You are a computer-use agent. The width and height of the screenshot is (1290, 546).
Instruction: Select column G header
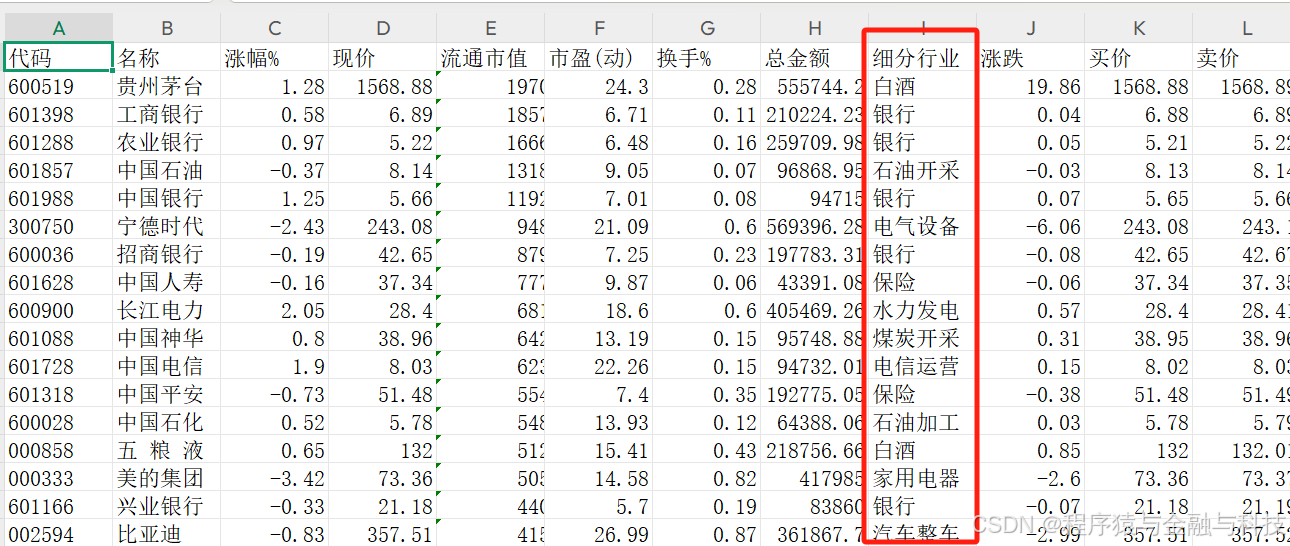pyautogui.click(x=707, y=28)
